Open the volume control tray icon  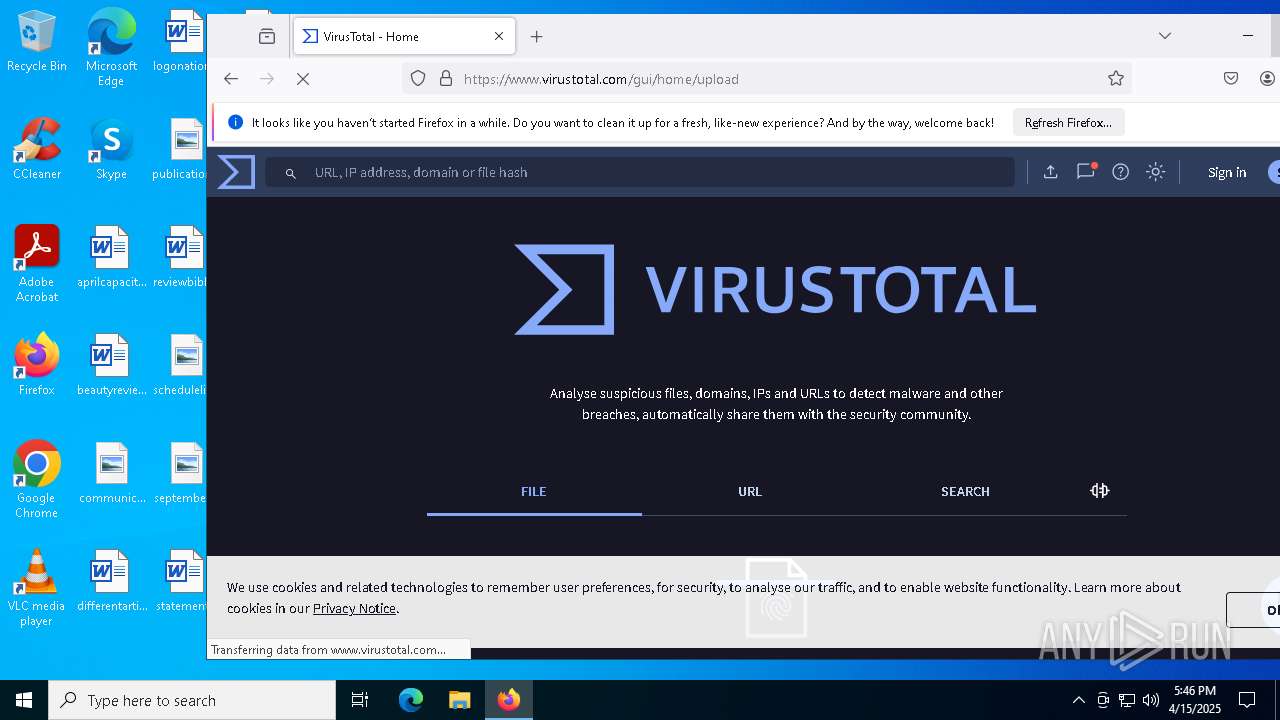[1151, 700]
